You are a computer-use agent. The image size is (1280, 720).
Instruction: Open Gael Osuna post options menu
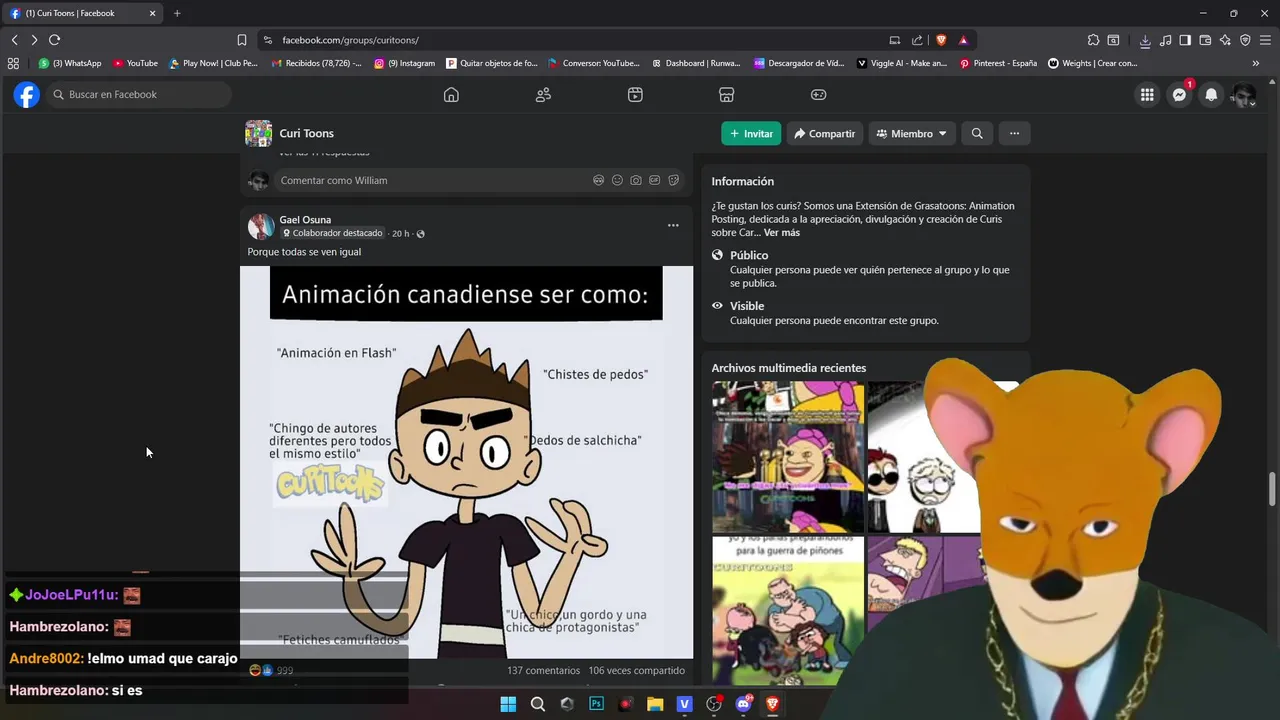tap(673, 225)
